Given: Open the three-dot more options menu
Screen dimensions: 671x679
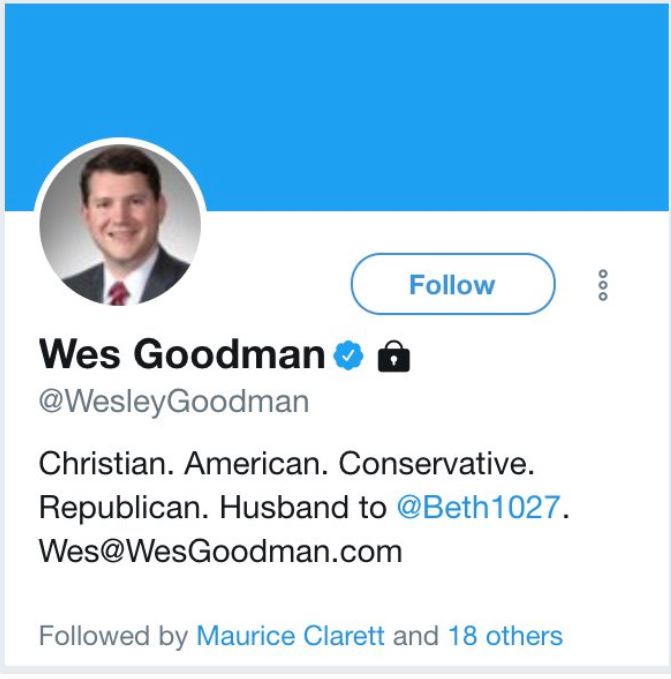Looking at the screenshot, I should click(x=602, y=285).
